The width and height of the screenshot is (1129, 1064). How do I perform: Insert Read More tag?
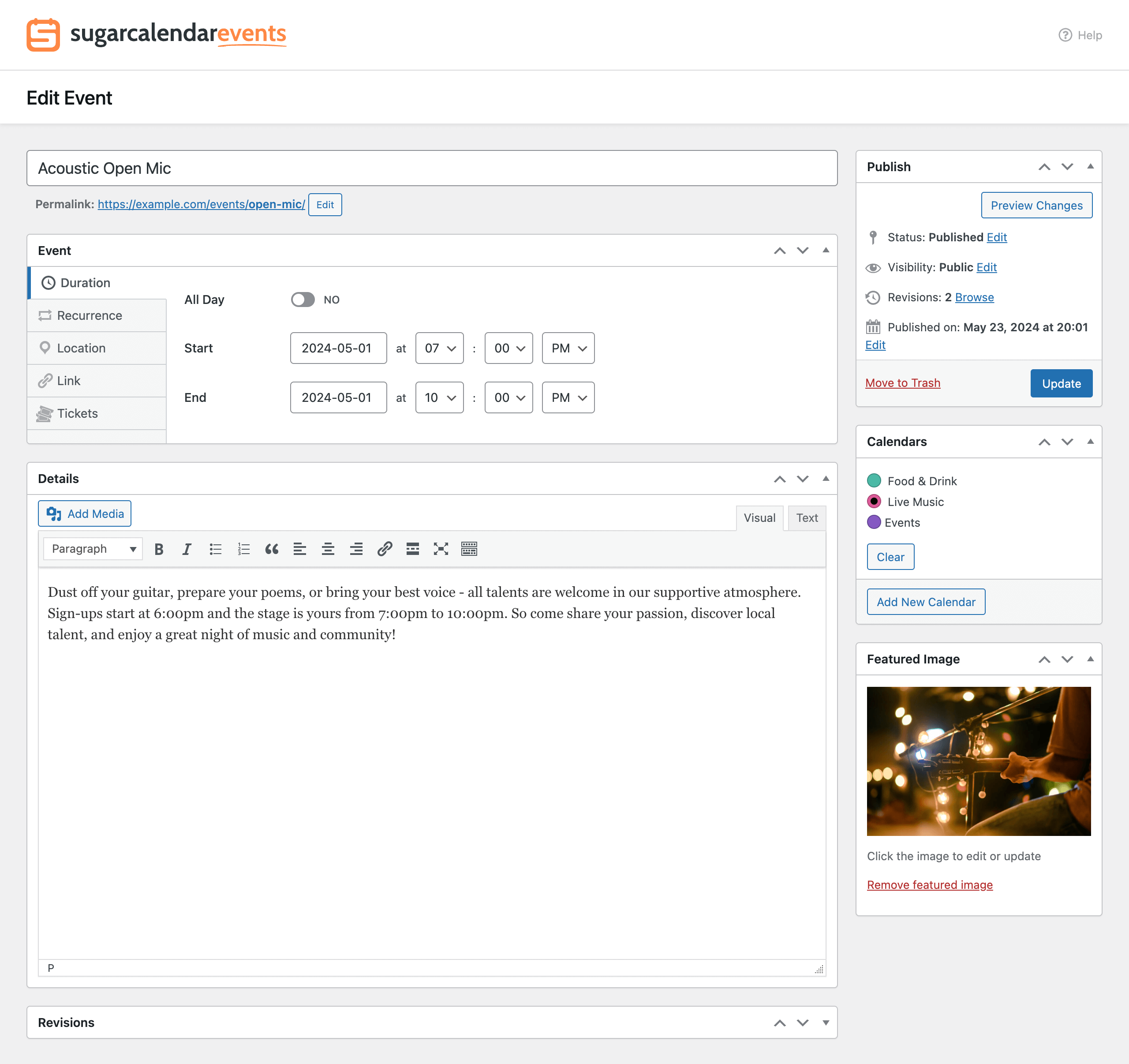(413, 549)
